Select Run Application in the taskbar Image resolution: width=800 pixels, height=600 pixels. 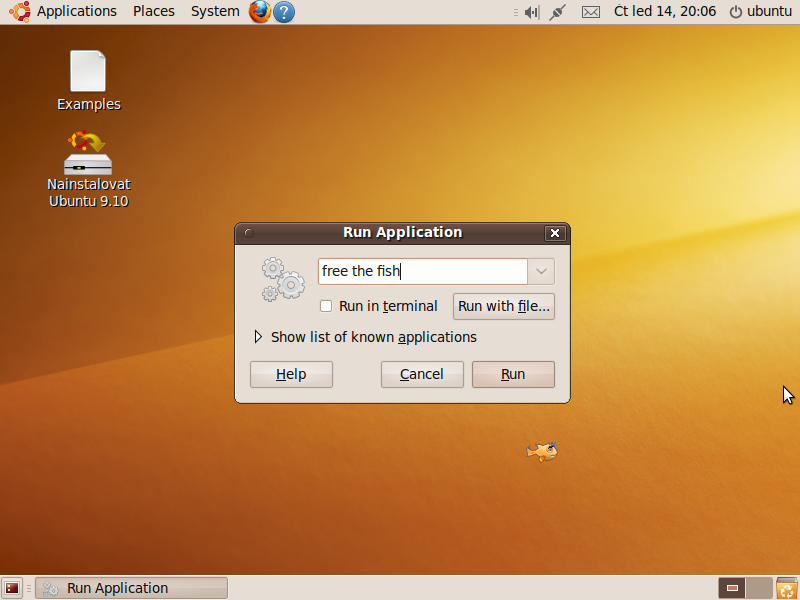click(132, 588)
